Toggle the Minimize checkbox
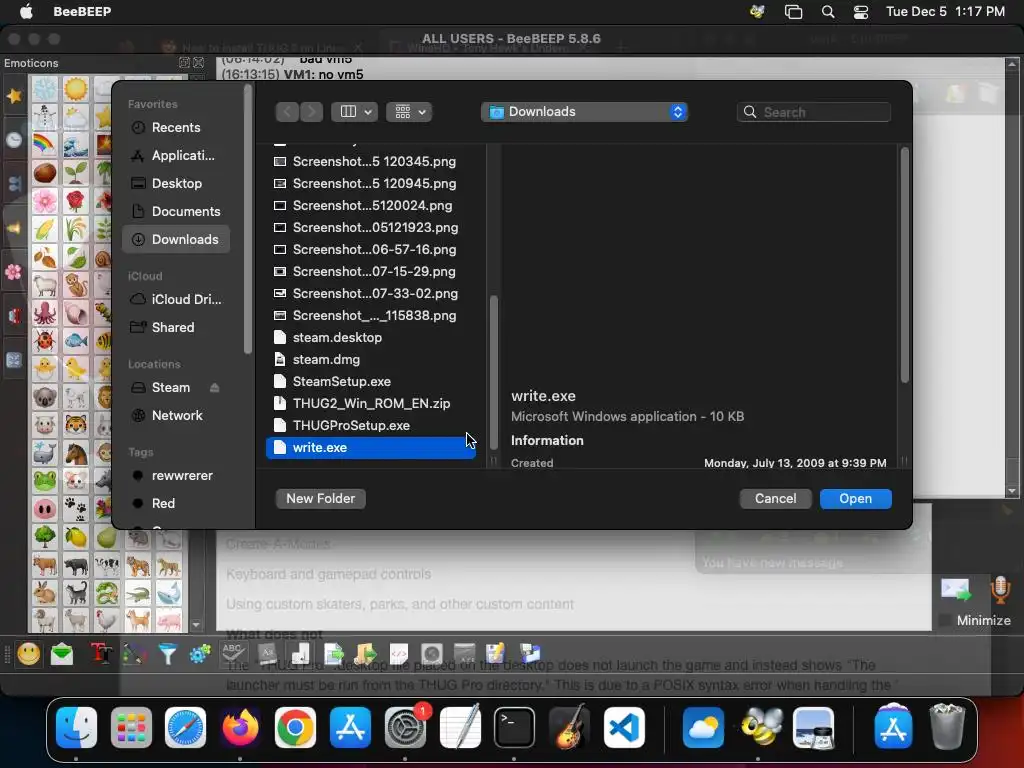 coord(944,620)
